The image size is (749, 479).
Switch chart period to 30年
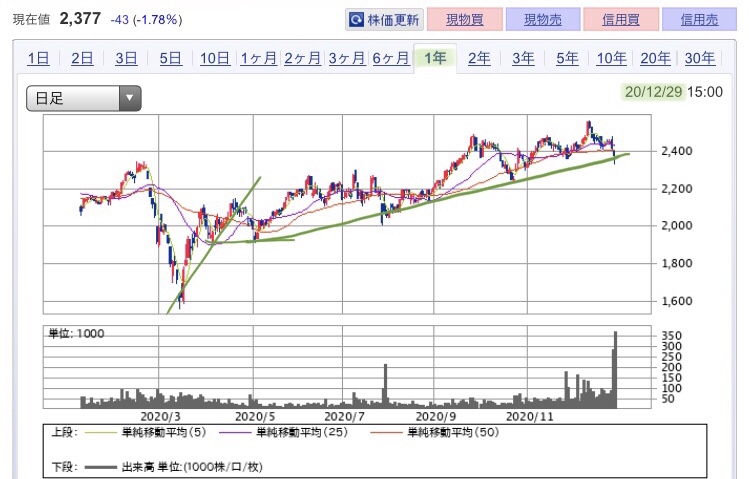(x=700, y=58)
